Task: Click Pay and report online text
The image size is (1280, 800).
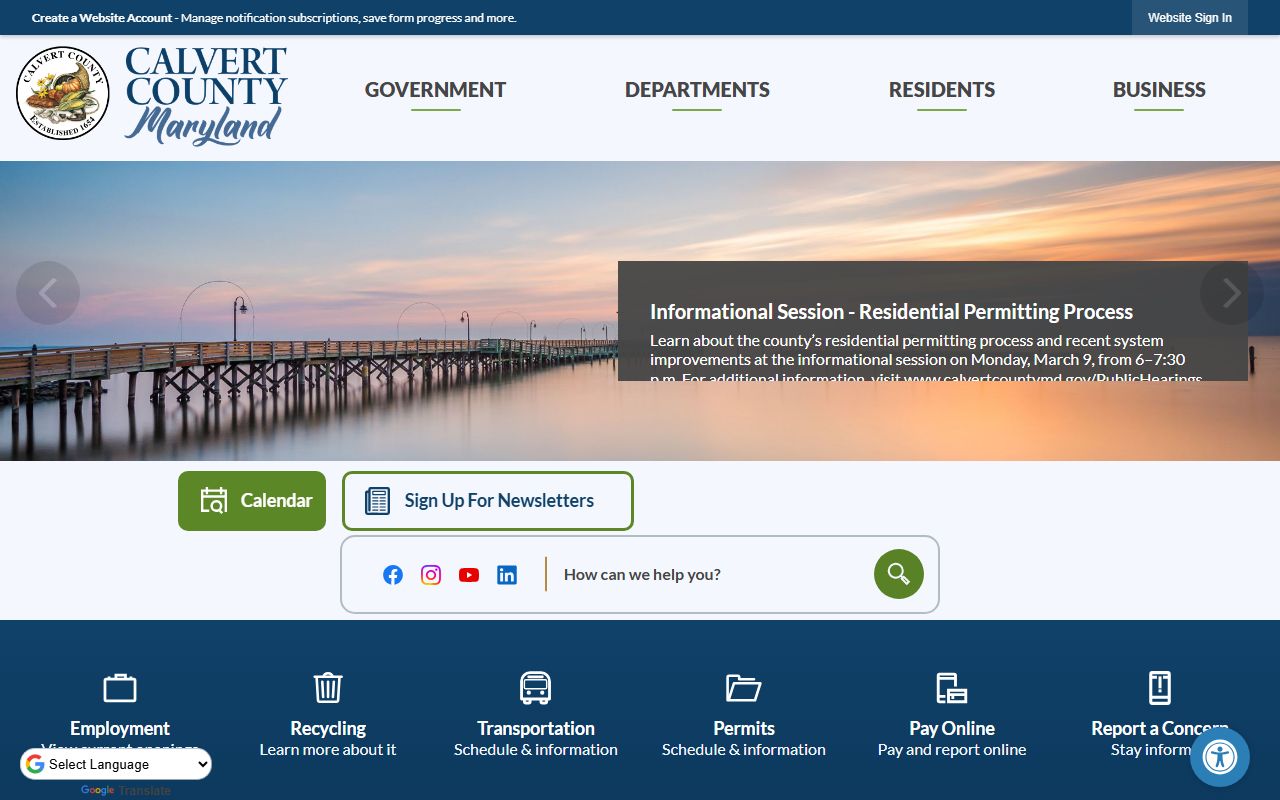Action: [952, 750]
